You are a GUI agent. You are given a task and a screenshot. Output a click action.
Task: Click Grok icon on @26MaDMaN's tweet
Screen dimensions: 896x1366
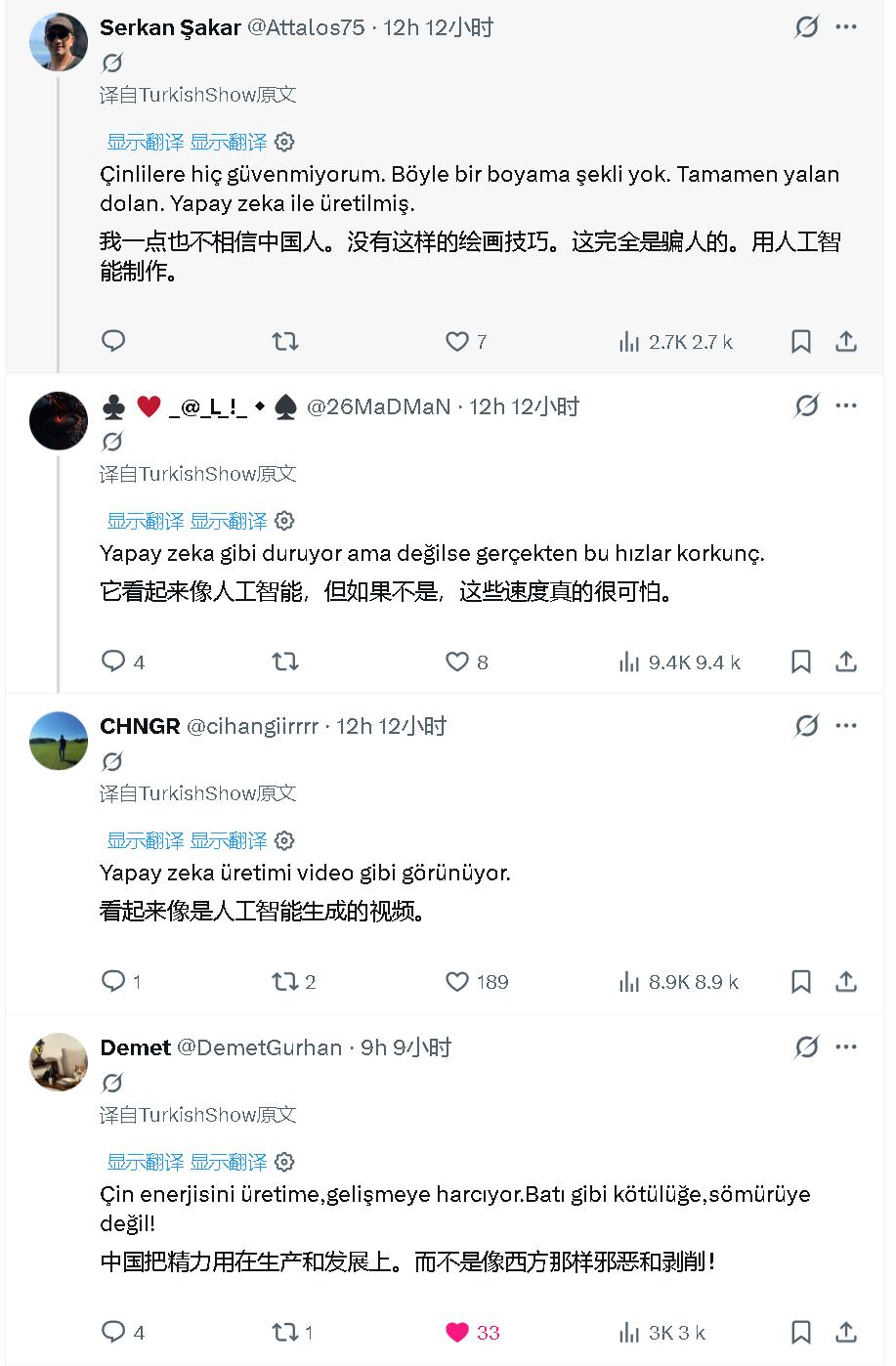806,406
